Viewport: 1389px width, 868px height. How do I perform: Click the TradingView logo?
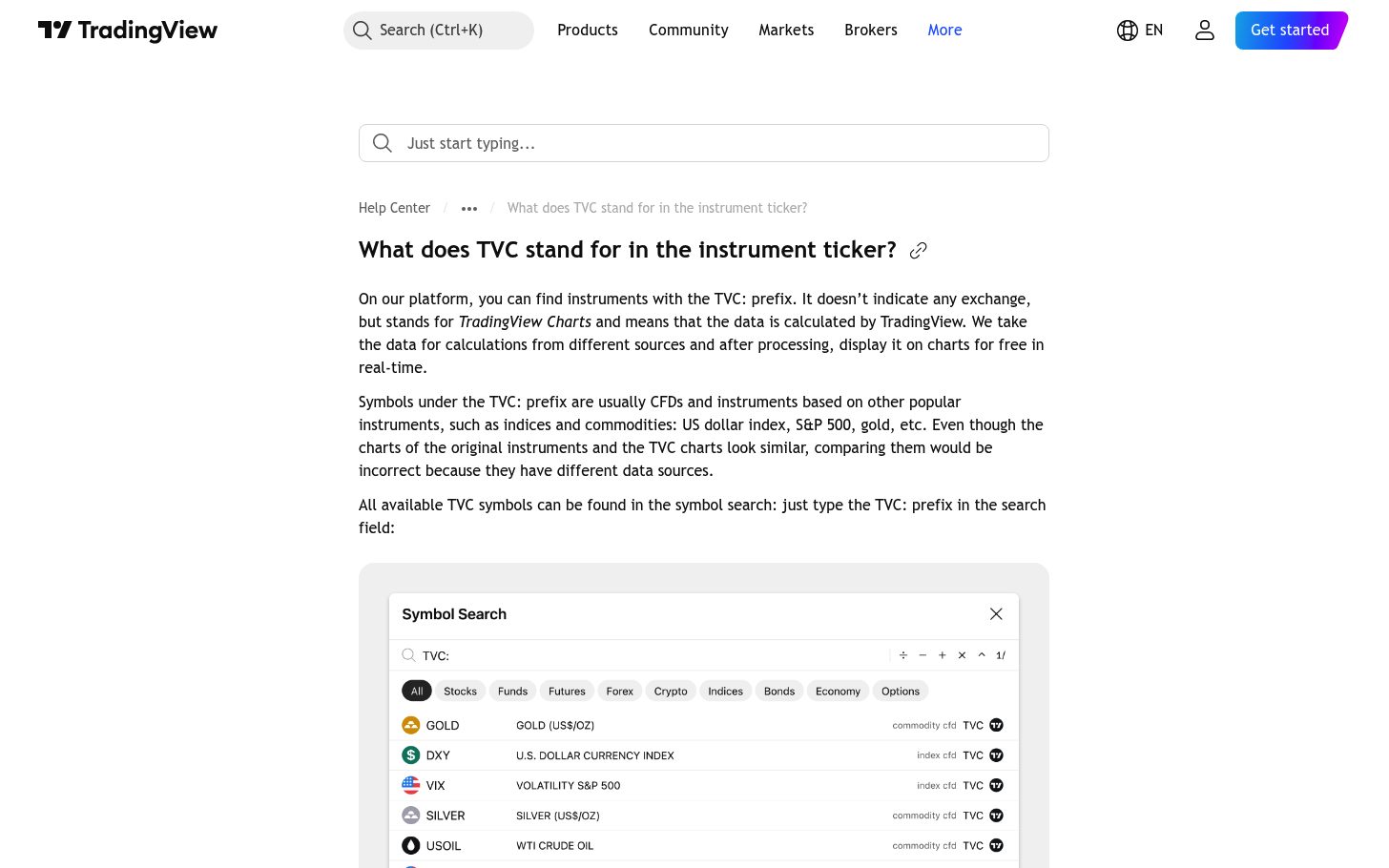tap(128, 31)
